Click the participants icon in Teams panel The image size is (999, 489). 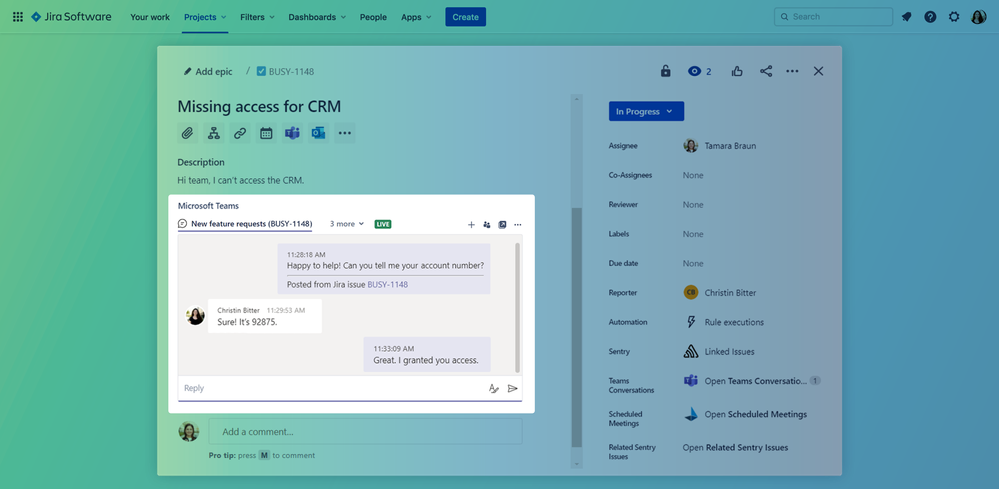(487, 224)
